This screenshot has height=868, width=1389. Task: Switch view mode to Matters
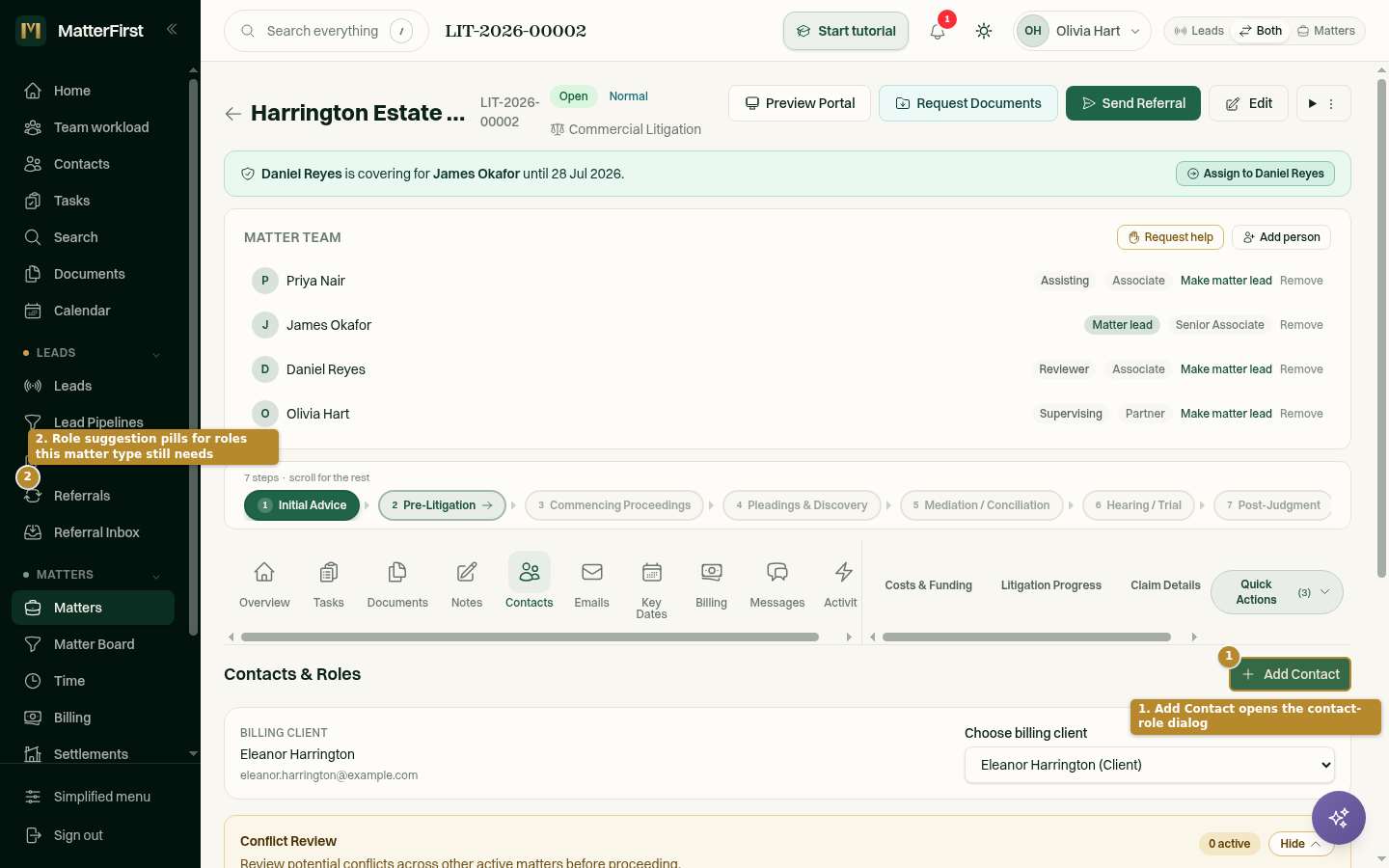(x=1326, y=31)
